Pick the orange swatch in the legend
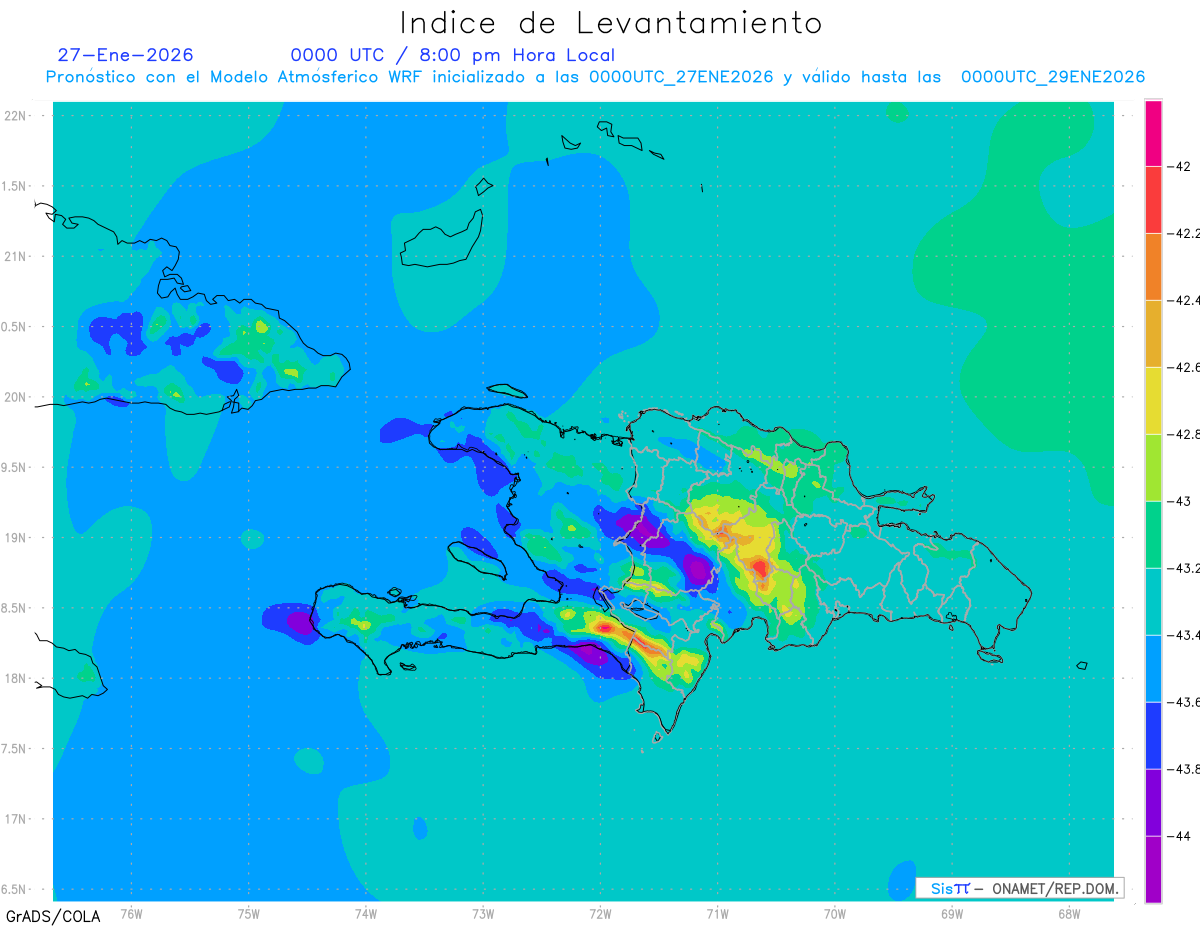 (1153, 267)
